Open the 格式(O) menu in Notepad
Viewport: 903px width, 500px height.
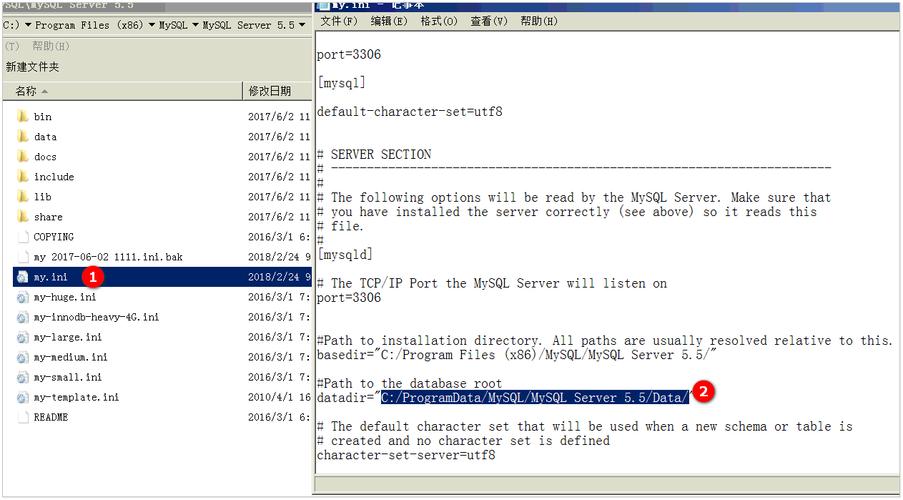coord(439,21)
